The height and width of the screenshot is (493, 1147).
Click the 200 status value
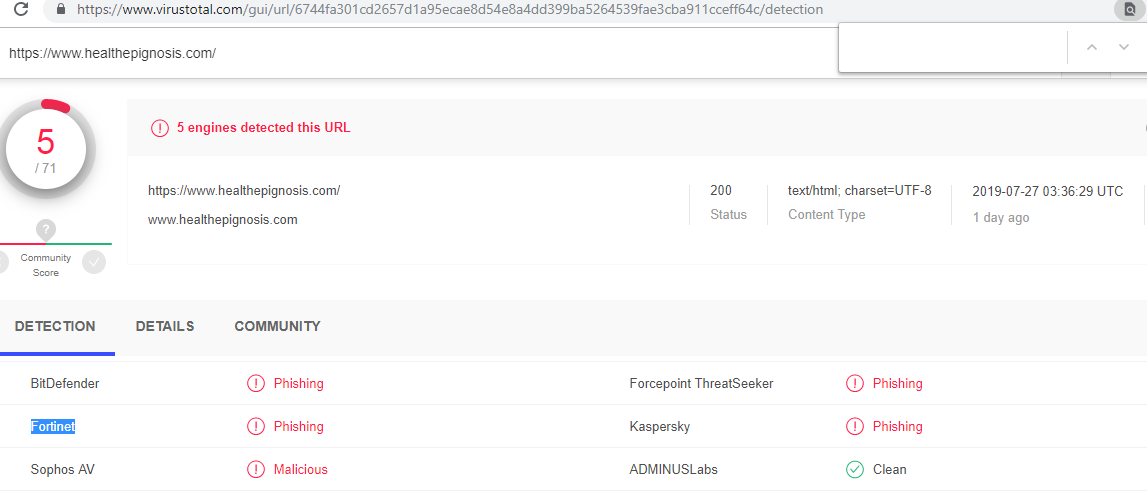tap(721, 191)
